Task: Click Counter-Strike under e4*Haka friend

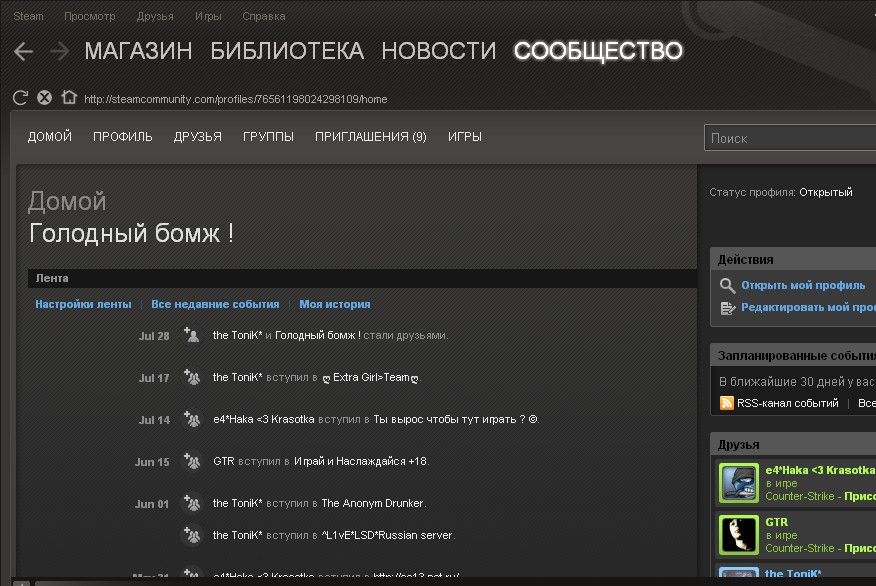Action: [x=799, y=496]
